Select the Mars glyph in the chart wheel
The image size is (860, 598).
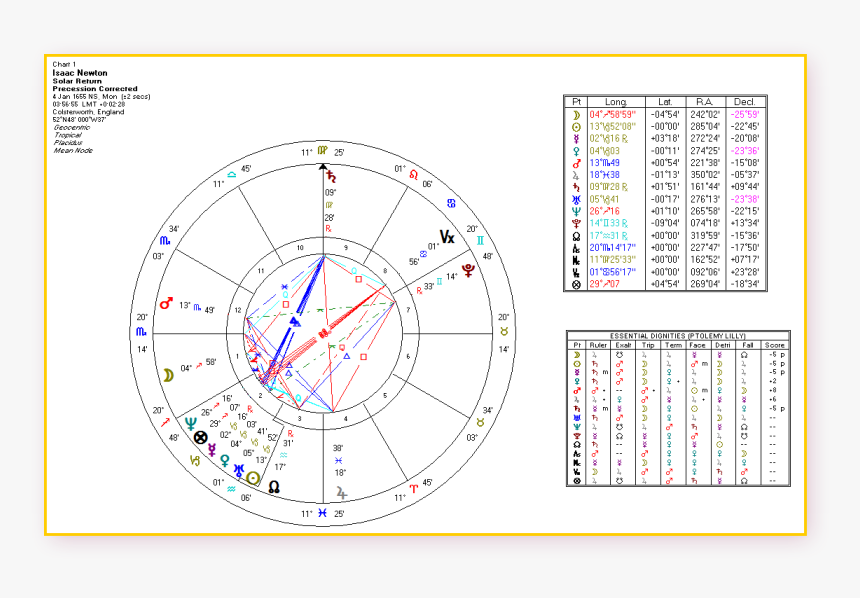(165, 303)
